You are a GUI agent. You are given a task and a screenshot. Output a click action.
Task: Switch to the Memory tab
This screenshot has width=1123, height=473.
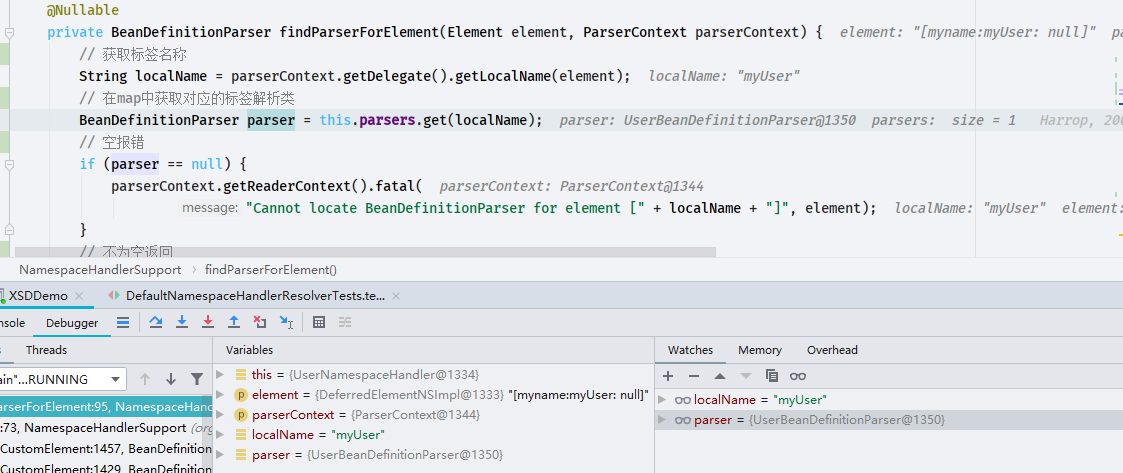(x=760, y=350)
